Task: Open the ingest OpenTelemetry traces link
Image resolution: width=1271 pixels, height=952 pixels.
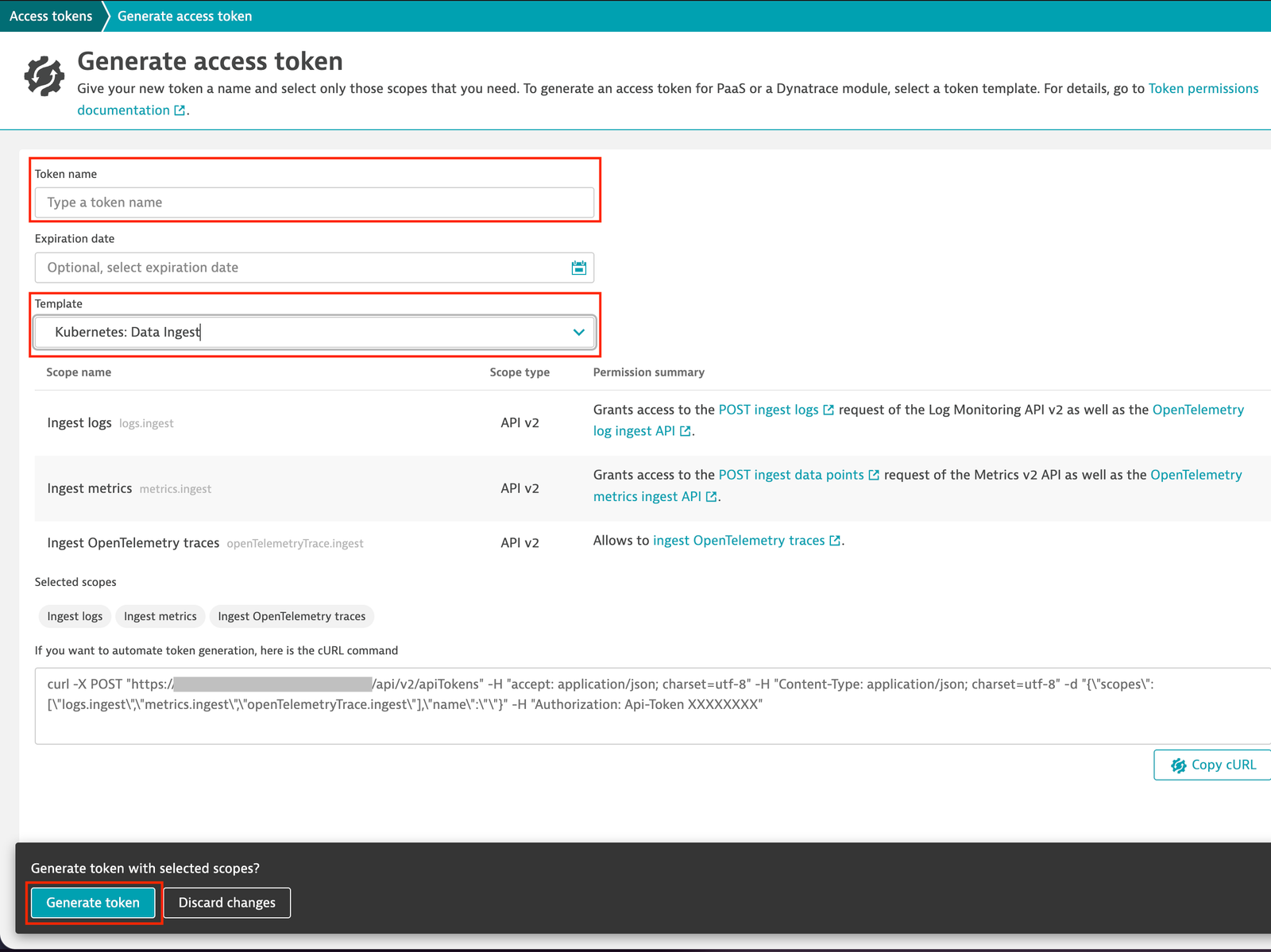Action: [x=739, y=541]
